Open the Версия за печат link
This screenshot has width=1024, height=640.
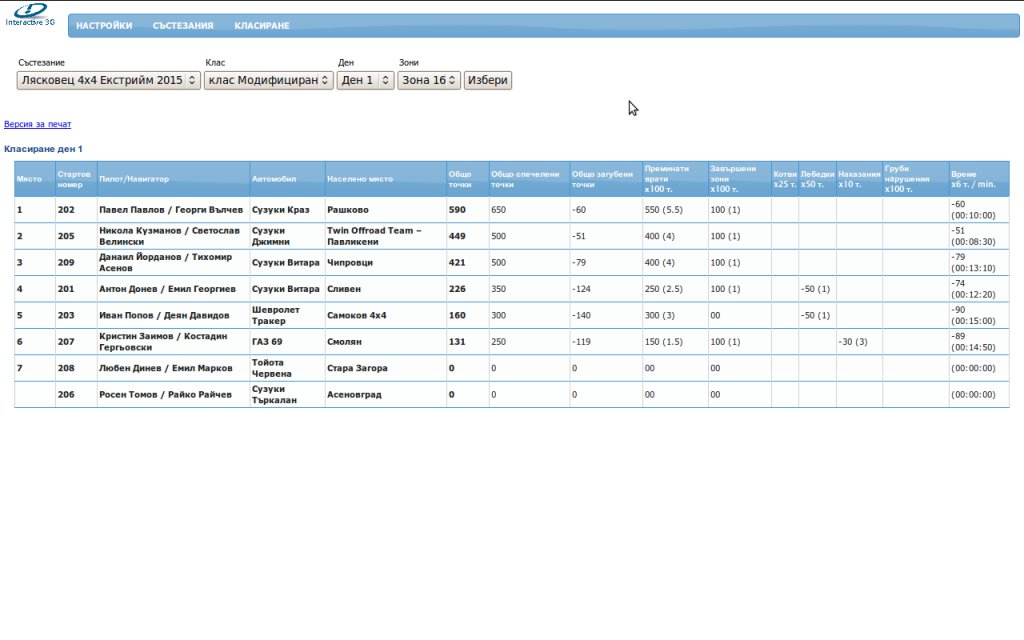(x=37, y=124)
